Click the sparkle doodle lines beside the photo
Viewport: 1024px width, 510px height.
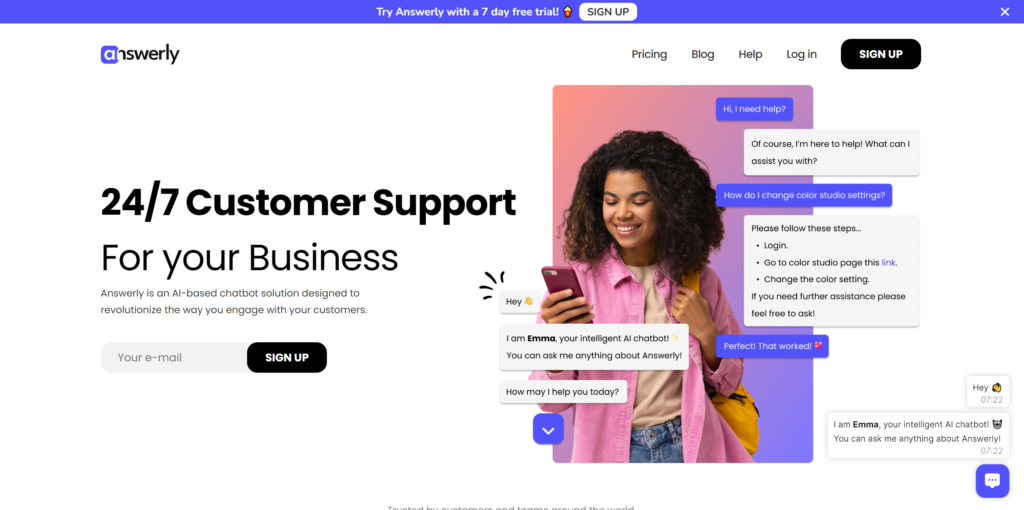[490, 285]
